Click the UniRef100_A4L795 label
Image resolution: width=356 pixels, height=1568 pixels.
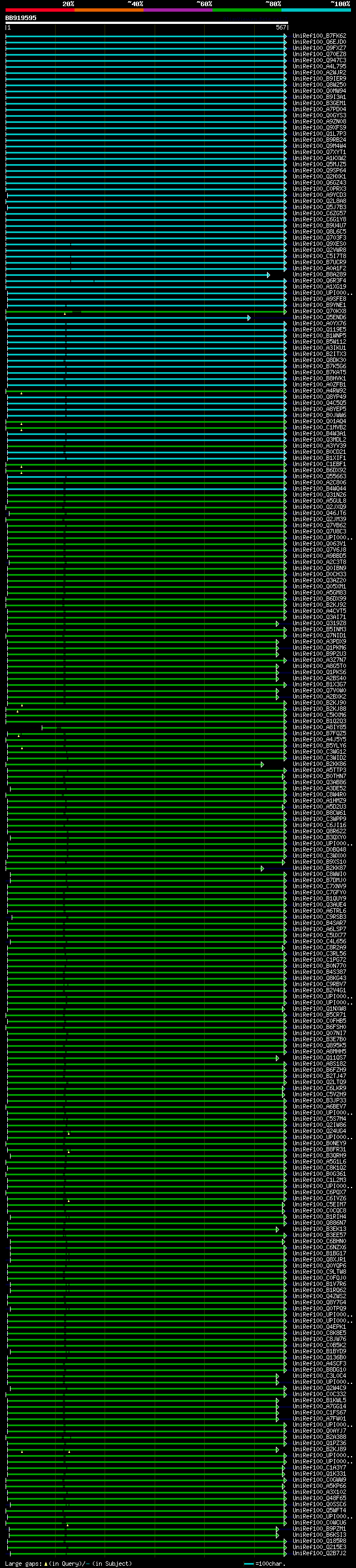pos(319,66)
